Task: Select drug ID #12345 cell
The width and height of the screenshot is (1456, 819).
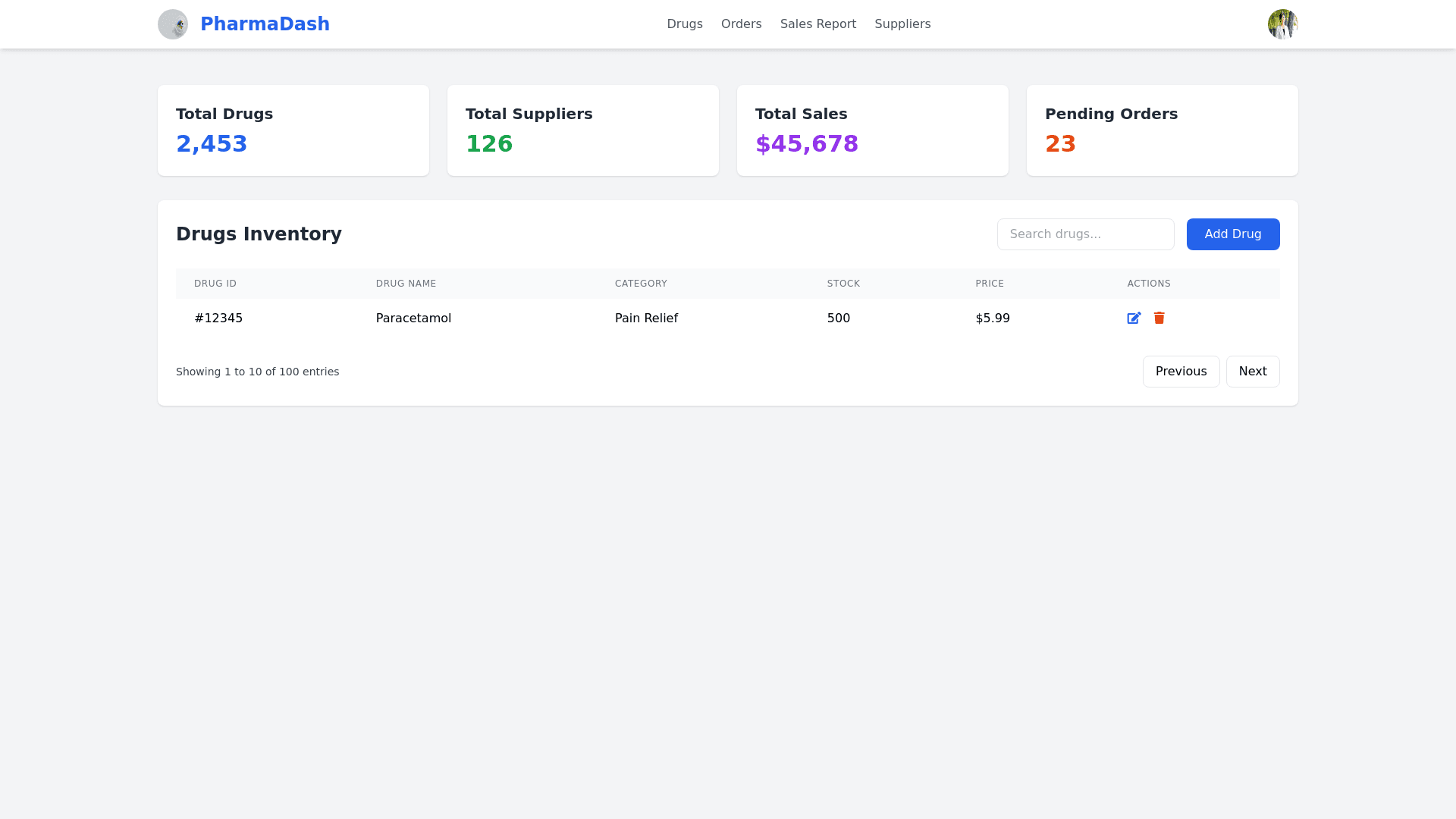Action: pos(218,318)
